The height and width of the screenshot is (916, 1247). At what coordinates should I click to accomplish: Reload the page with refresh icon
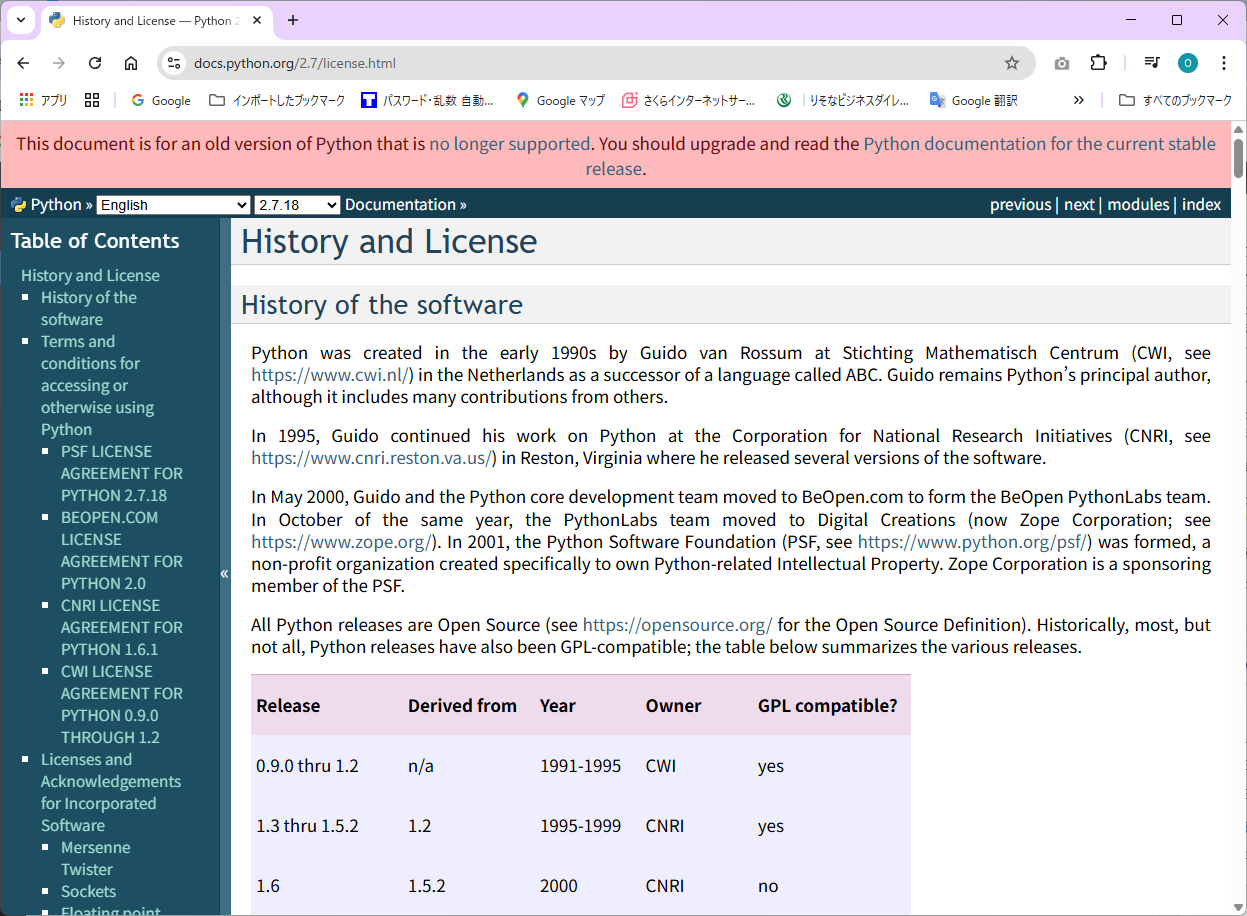(x=95, y=63)
